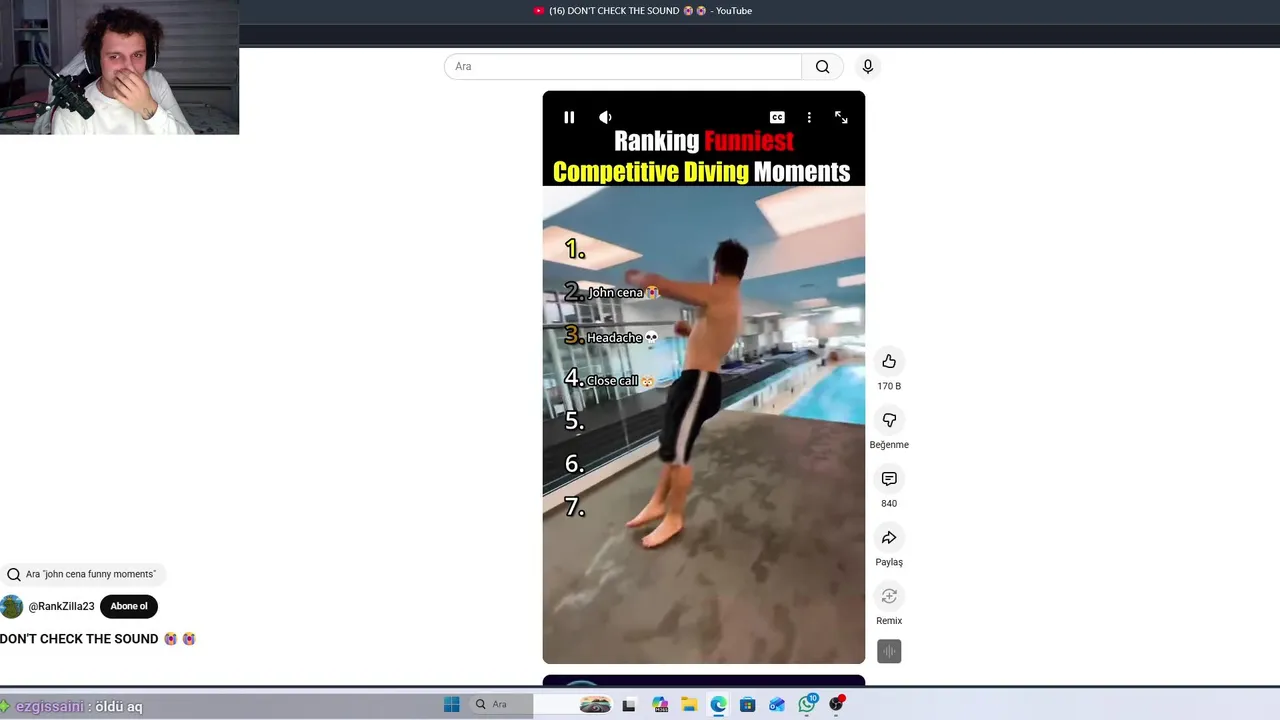Click the John cena ranking label

pyautogui.click(x=622, y=292)
